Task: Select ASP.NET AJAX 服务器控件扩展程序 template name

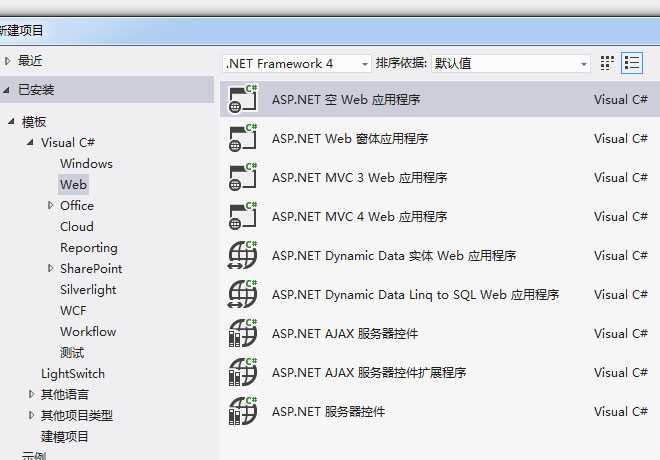Action: coord(369,372)
